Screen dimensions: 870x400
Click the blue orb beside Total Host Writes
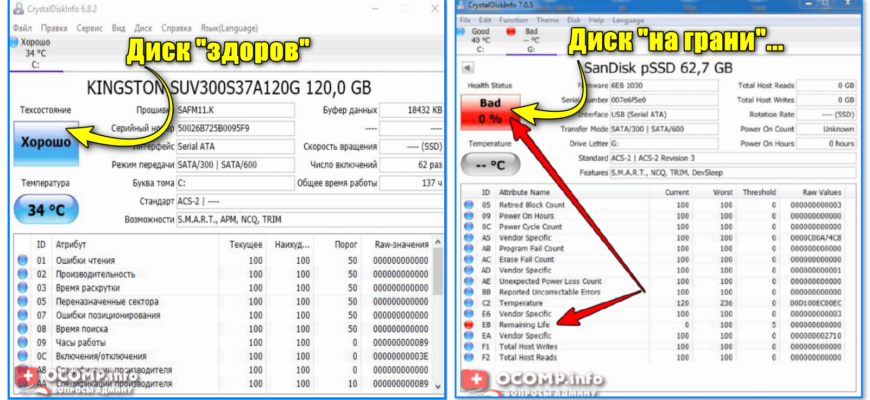(x=469, y=346)
